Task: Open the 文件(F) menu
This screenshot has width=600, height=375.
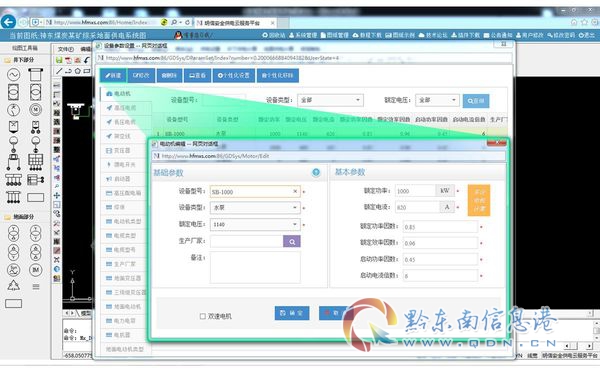Action: pyautogui.click(x=65, y=49)
